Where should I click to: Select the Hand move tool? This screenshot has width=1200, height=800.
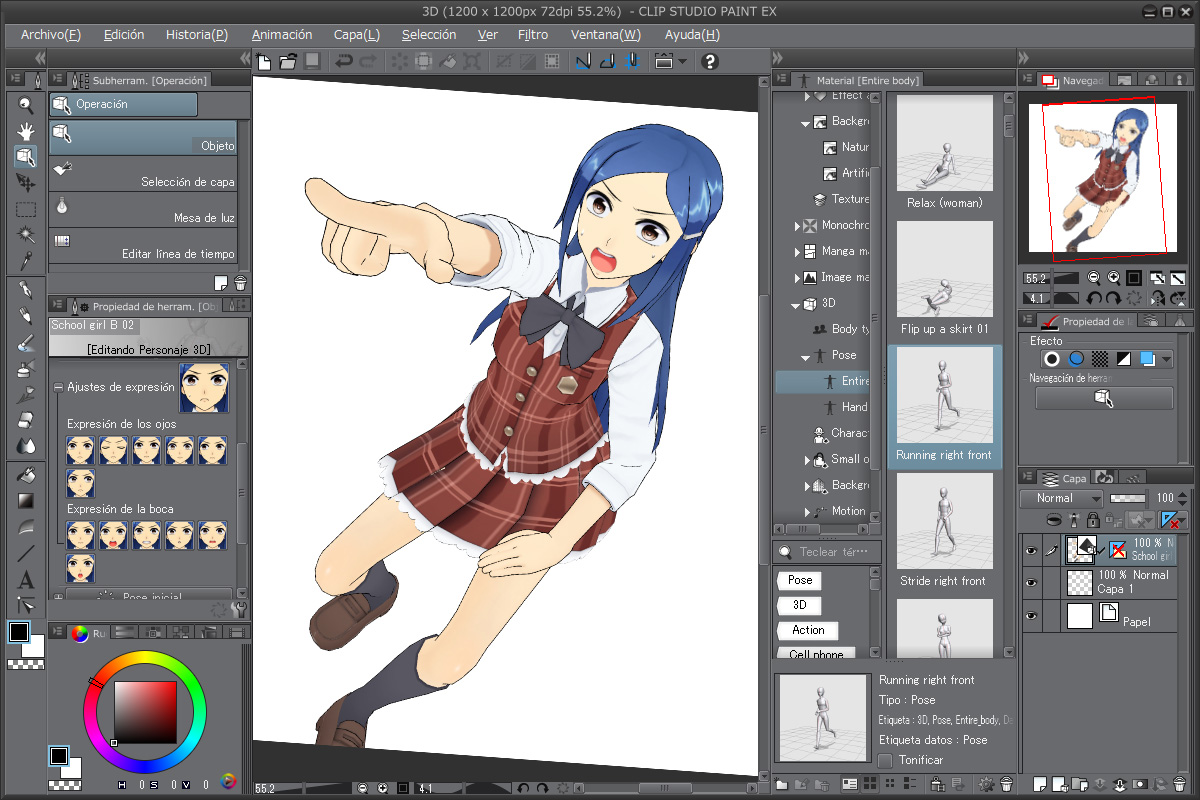pyautogui.click(x=26, y=131)
